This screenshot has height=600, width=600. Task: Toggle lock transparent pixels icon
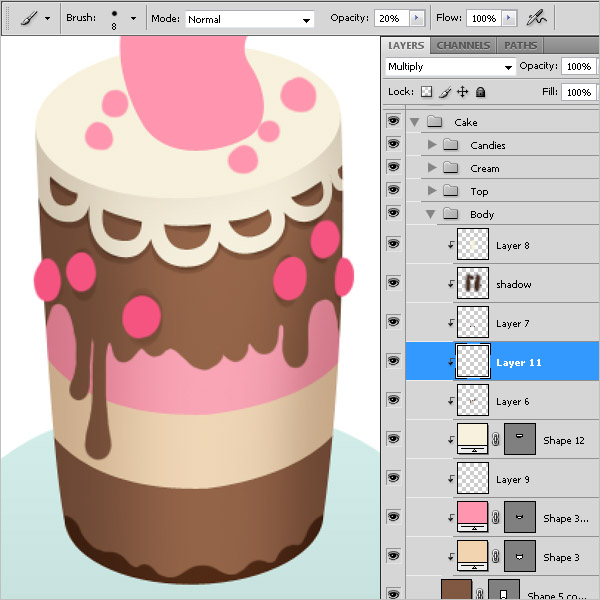click(x=426, y=92)
